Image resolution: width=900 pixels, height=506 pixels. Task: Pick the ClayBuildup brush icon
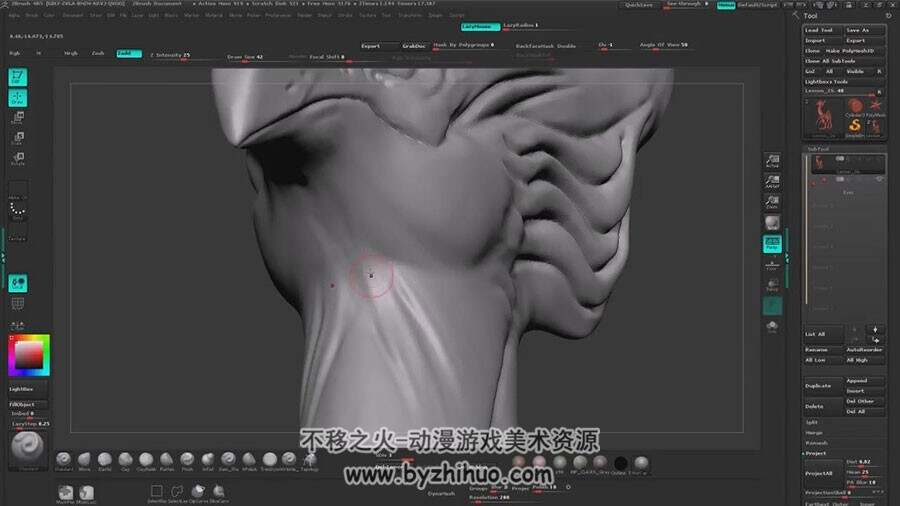[146, 460]
